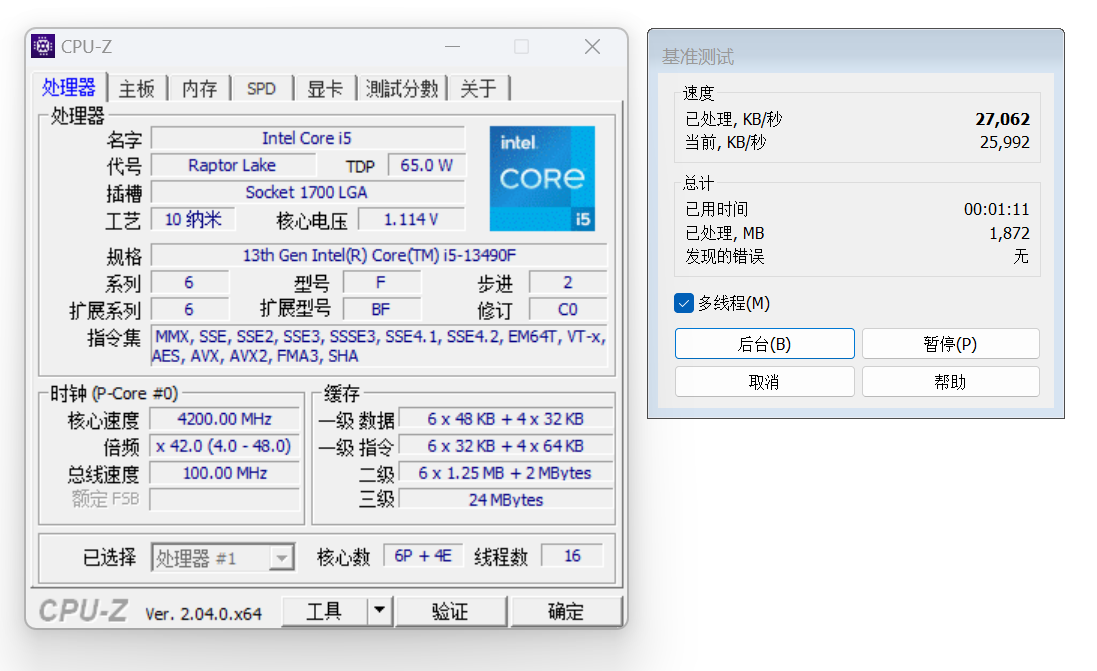Click the 工具 button
This screenshot has width=1097, height=671.
325,611
